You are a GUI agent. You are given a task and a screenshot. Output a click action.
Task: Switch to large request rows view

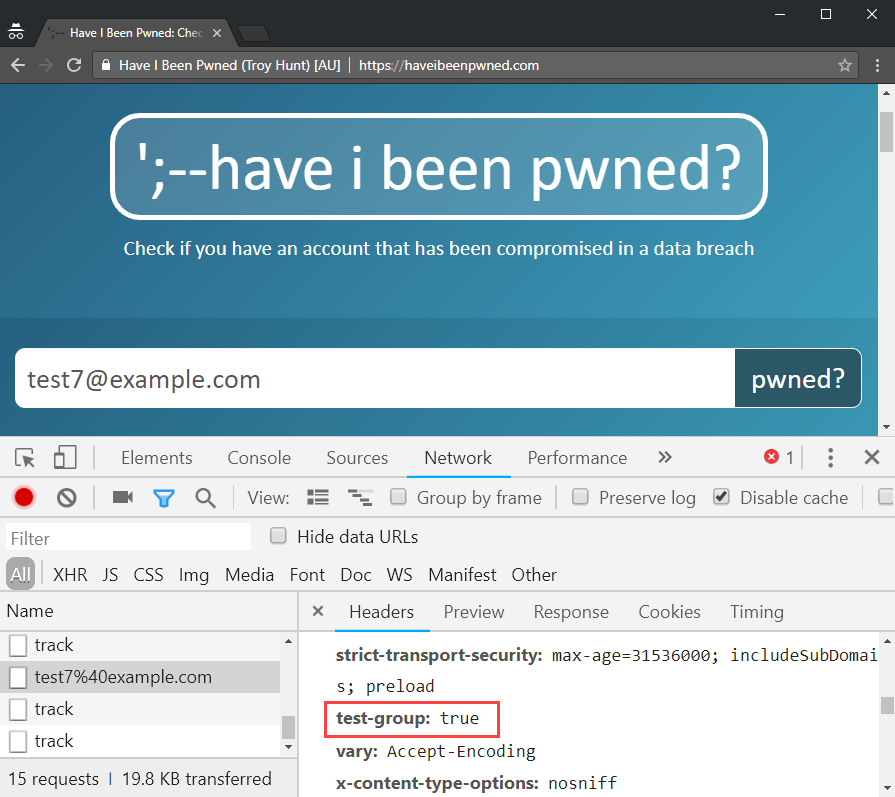318,497
